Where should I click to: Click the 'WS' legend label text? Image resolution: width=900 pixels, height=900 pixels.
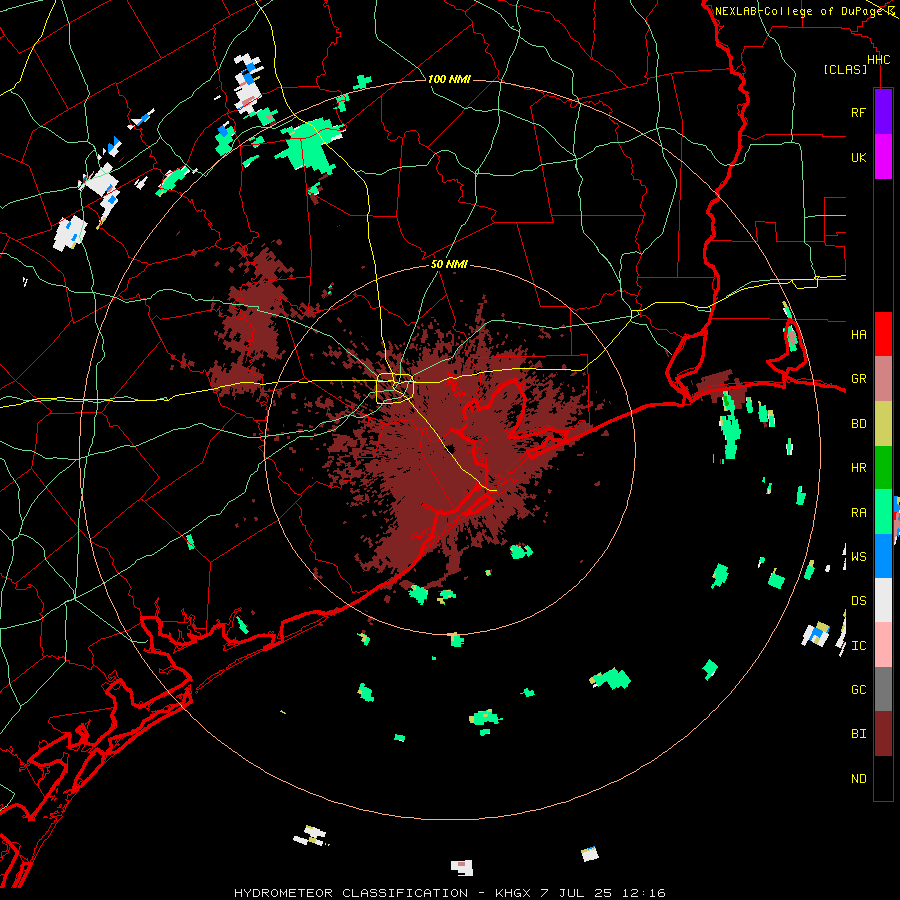[858, 557]
